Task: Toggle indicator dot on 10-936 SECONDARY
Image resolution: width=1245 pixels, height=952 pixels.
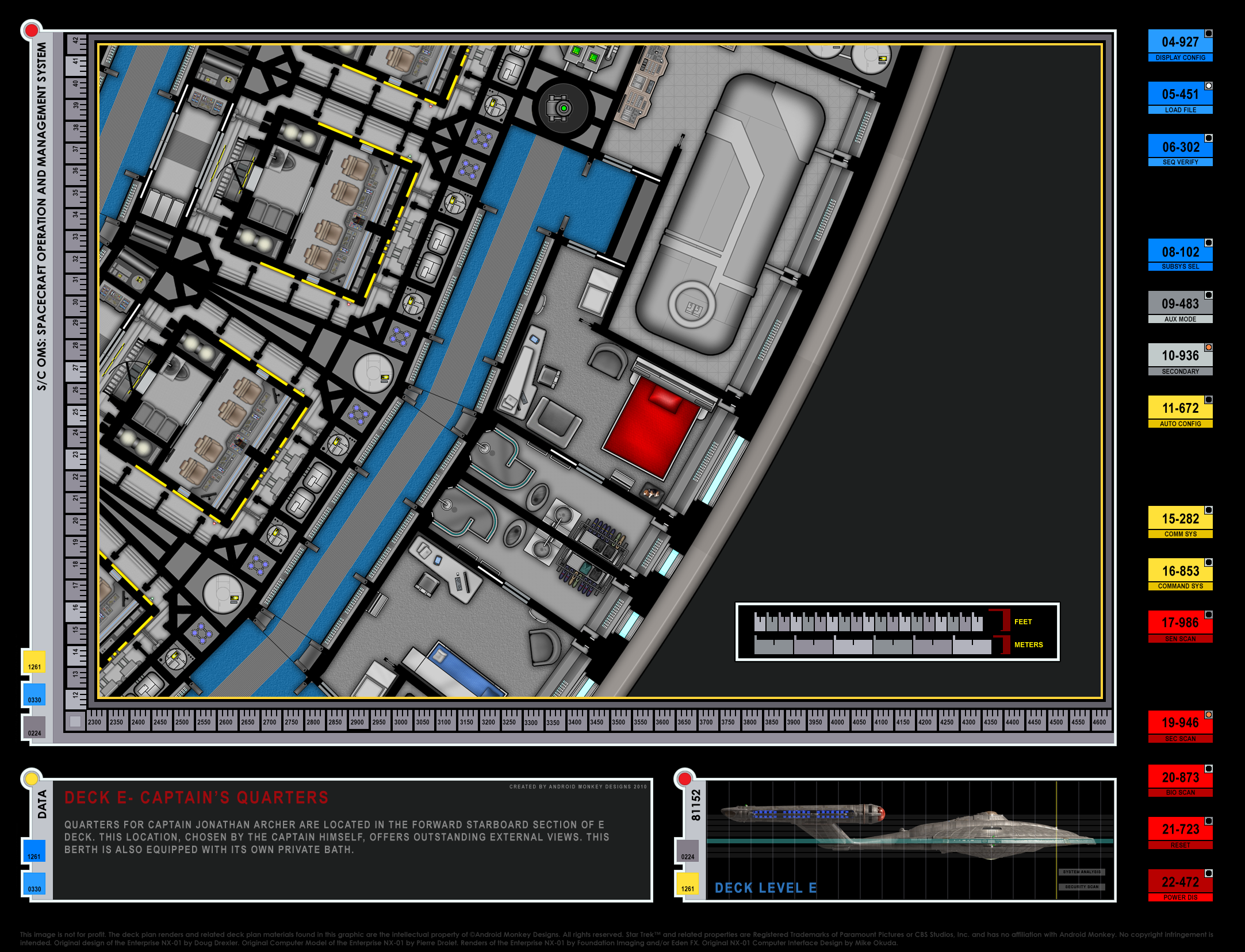Action: [x=1209, y=347]
